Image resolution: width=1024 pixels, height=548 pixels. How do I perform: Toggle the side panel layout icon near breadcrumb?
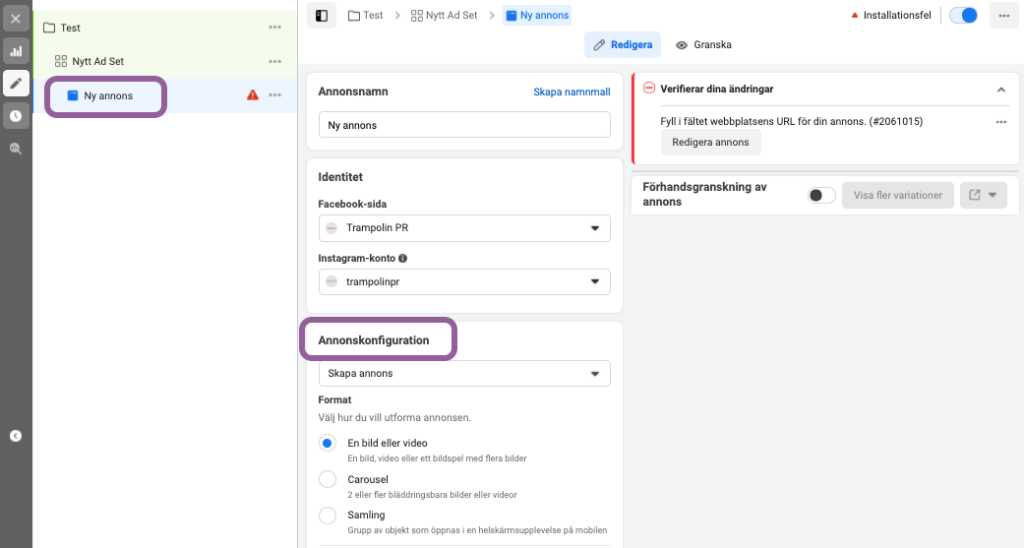coord(321,16)
